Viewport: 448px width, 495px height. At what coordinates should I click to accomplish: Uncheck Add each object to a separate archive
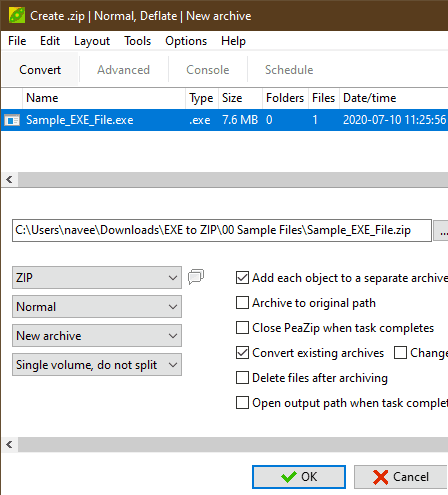click(242, 278)
